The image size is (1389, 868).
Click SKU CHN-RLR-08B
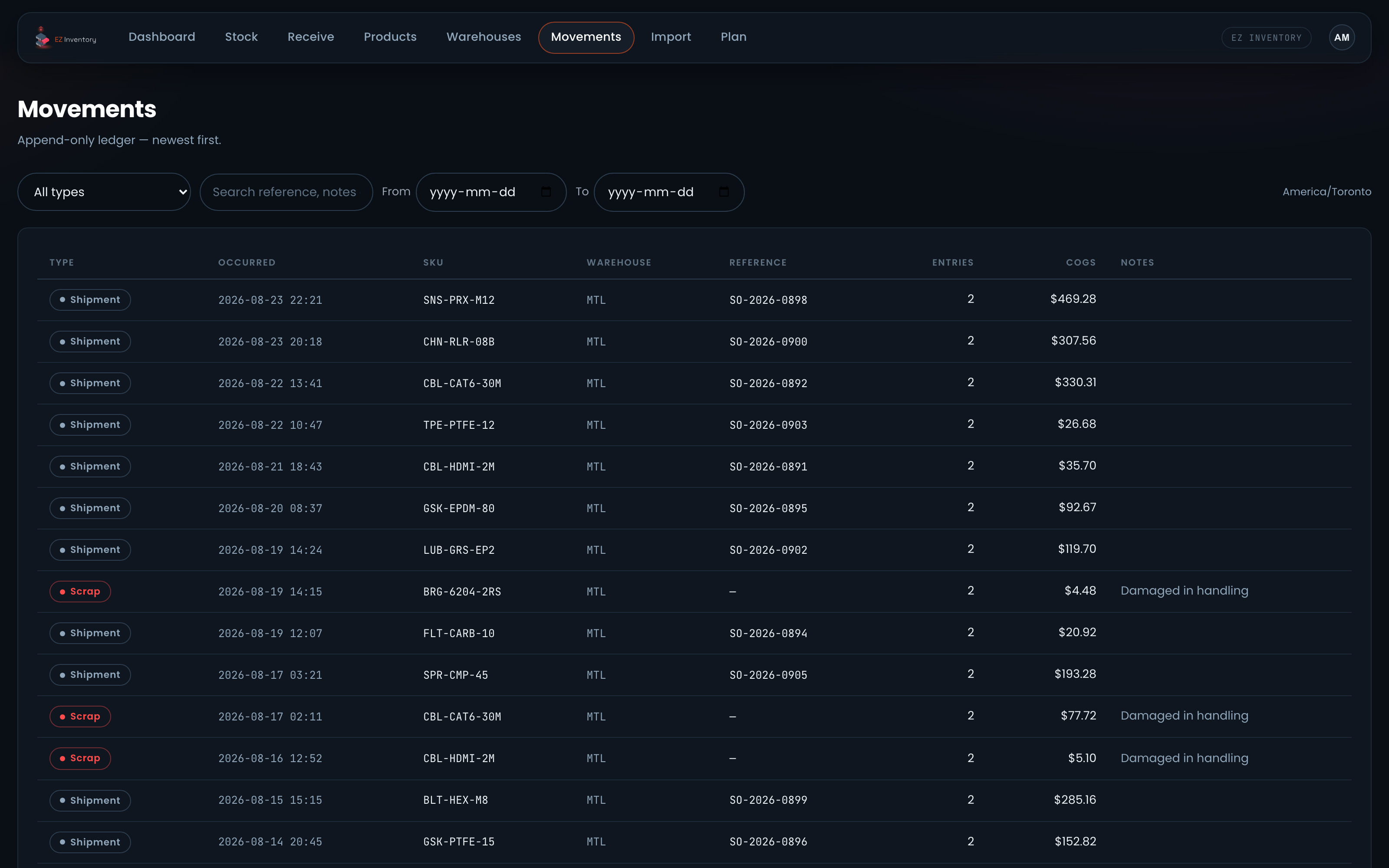point(459,342)
